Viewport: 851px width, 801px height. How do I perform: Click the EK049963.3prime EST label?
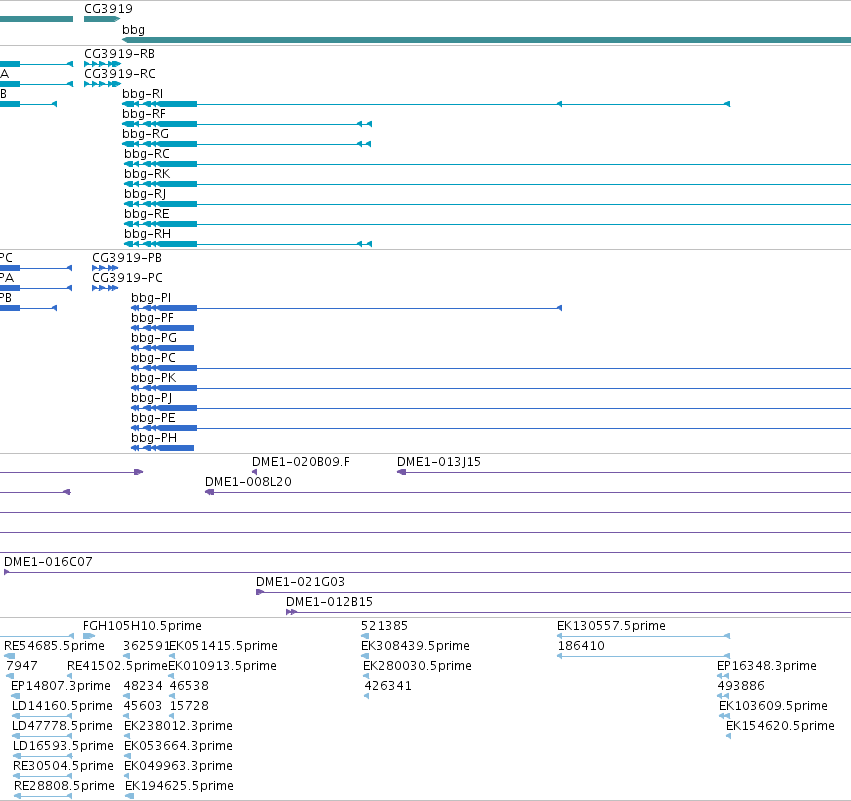tap(179, 766)
